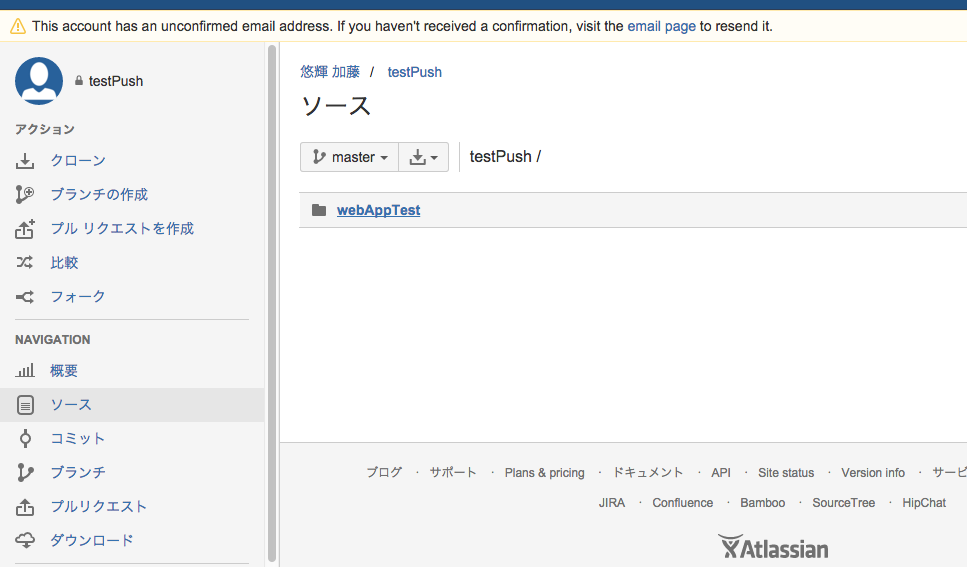967x567 pixels.
Task: Open Plans & pricing footer link
Action: click(x=544, y=473)
